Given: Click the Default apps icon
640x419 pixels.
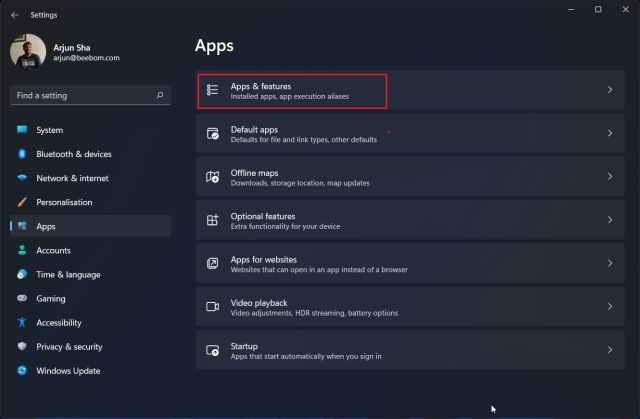Looking at the screenshot, I should coord(212,133).
